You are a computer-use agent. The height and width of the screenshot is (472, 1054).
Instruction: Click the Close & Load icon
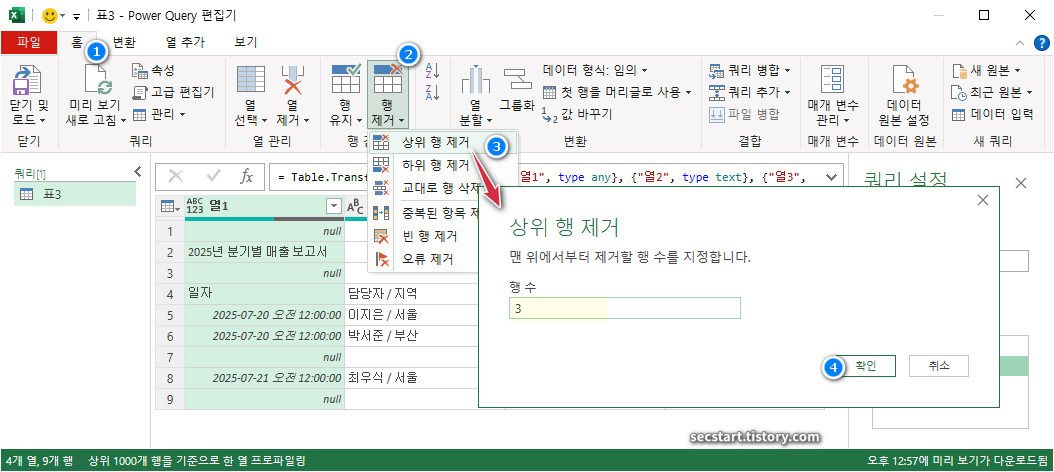(27, 80)
